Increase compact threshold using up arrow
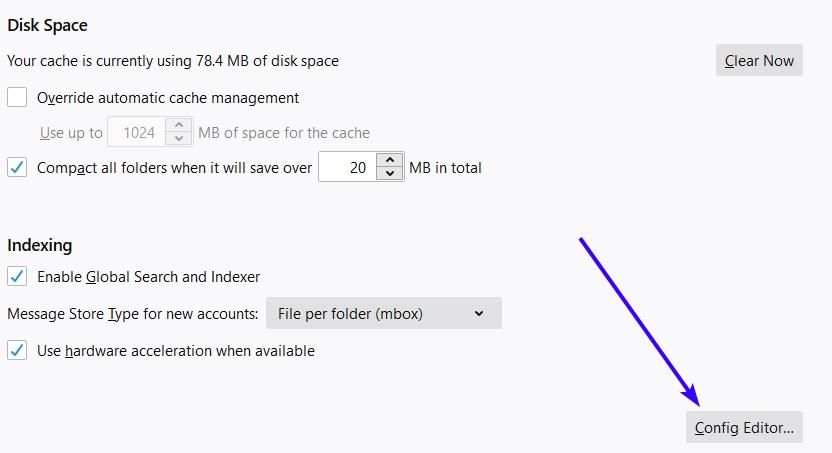The height and width of the screenshot is (453, 832). coord(390,160)
